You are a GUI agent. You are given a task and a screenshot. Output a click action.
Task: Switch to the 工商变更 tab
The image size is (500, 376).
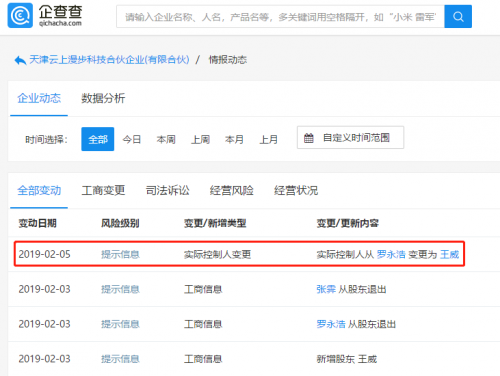click(x=103, y=191)
